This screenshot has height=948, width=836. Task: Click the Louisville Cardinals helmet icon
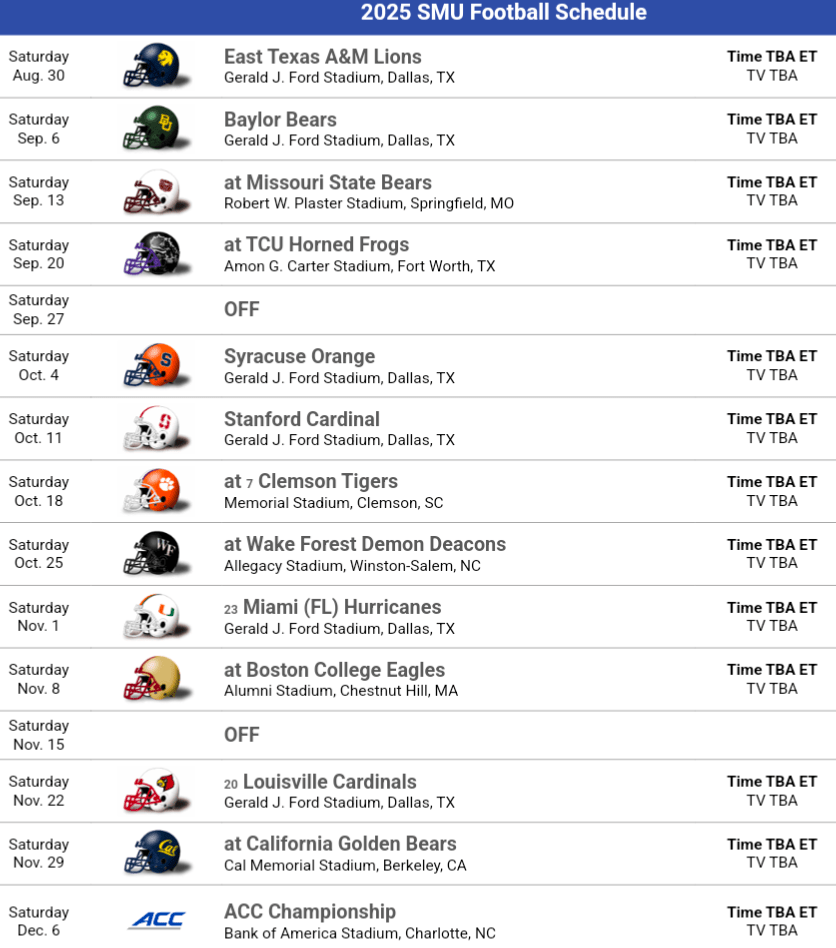(151, 791)
